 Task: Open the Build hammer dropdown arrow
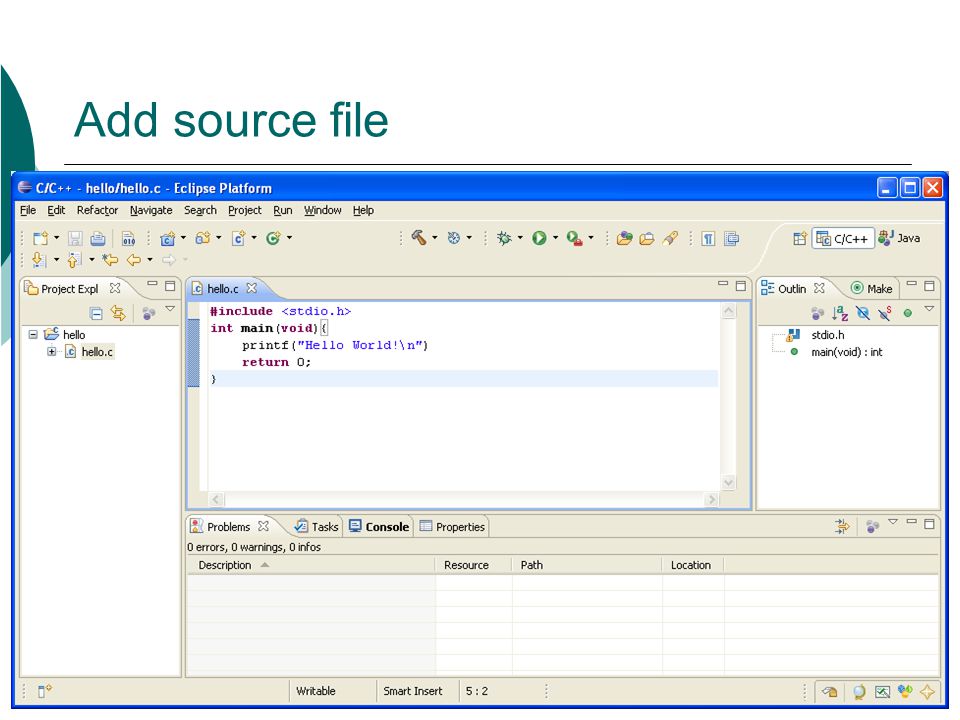pyautogui.click(x=435, y=238)
